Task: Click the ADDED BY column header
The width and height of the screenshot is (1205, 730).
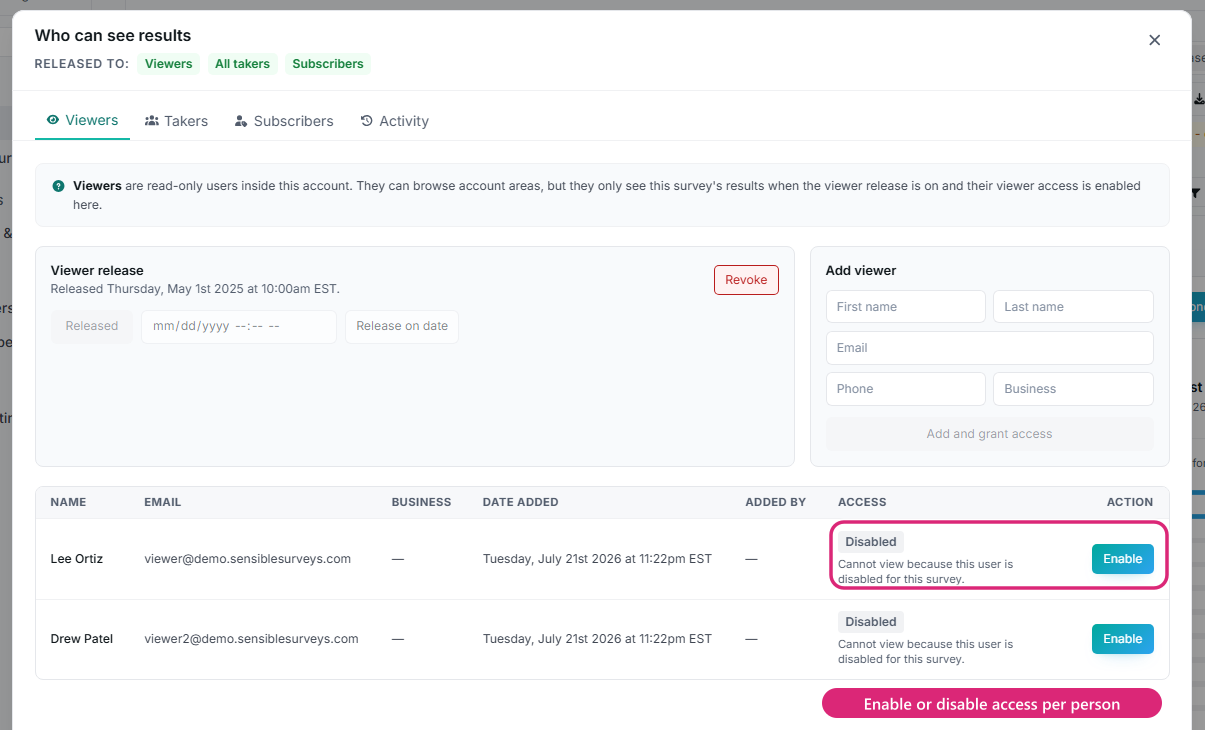Action: pyautogui.click(x=775, y=502)
